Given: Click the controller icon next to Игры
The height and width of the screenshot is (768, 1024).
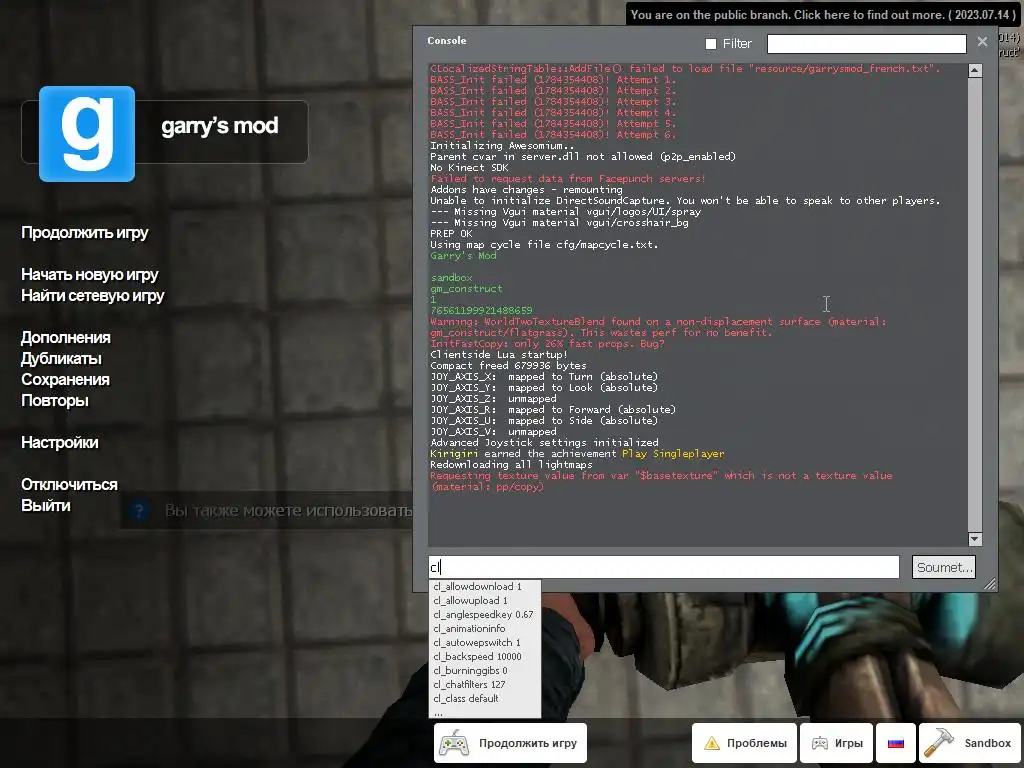Looking at the screenshot, I should (820, 743).
